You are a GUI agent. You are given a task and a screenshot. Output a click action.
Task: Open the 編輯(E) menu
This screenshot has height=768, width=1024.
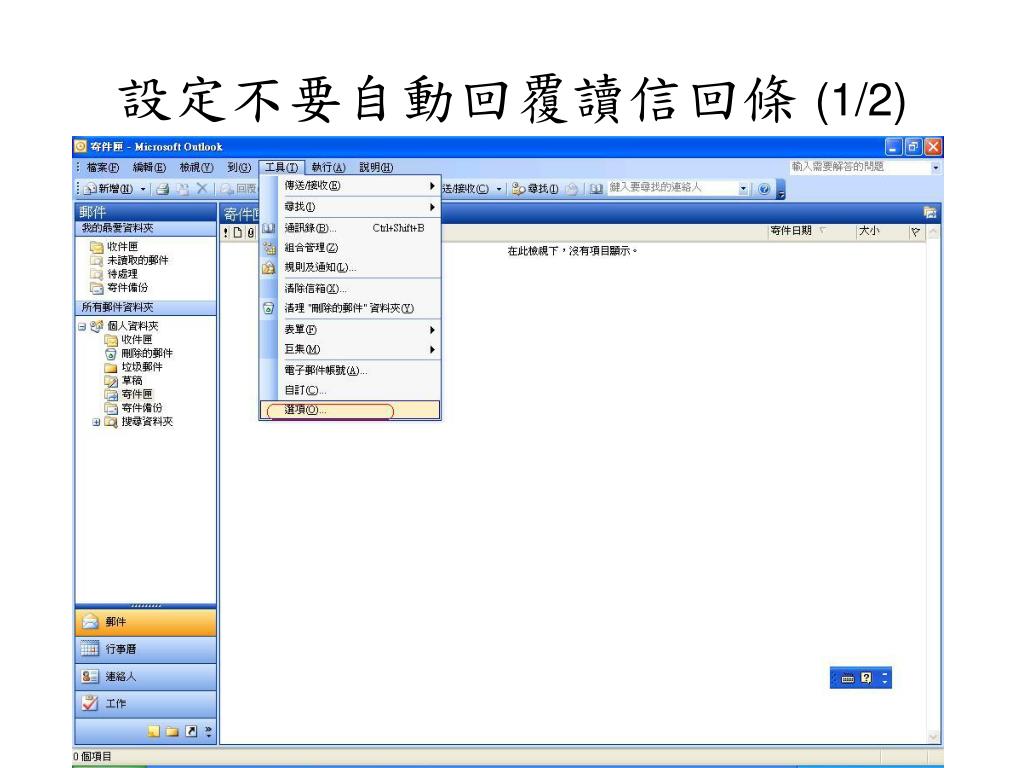[x=149, y=168]
